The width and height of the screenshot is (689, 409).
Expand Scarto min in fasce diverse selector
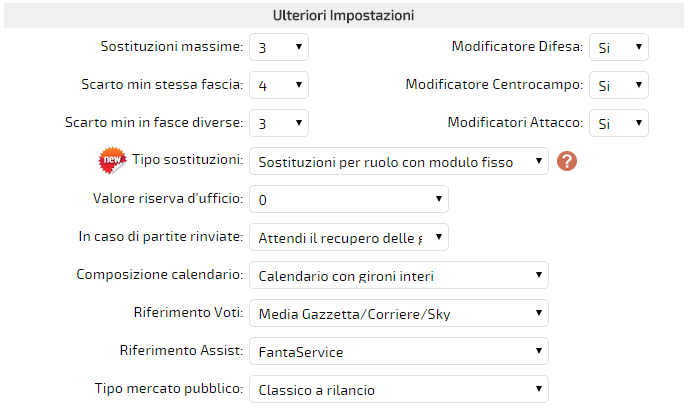(x=279, y=123)
